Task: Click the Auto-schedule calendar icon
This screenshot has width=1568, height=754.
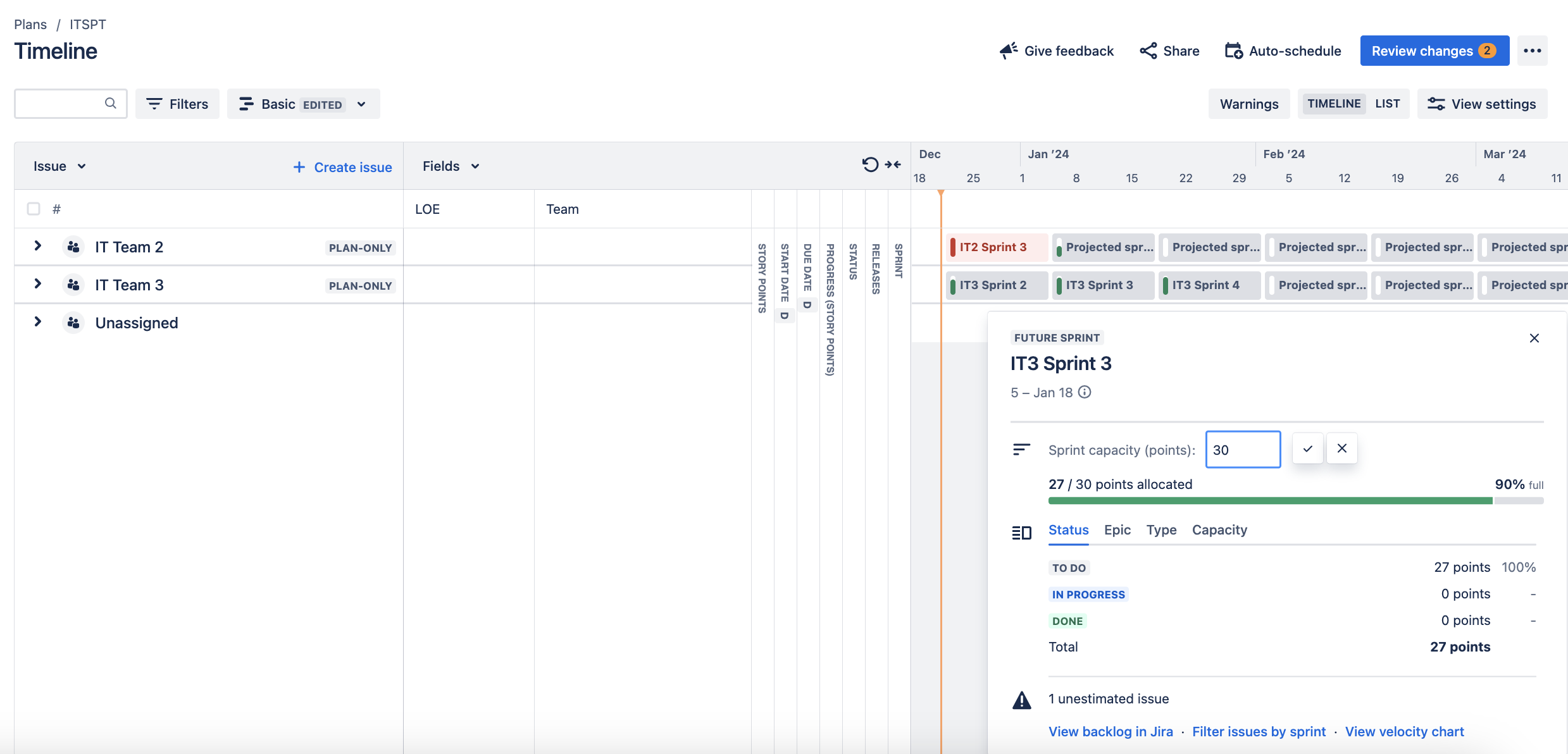Action: 1233,51
